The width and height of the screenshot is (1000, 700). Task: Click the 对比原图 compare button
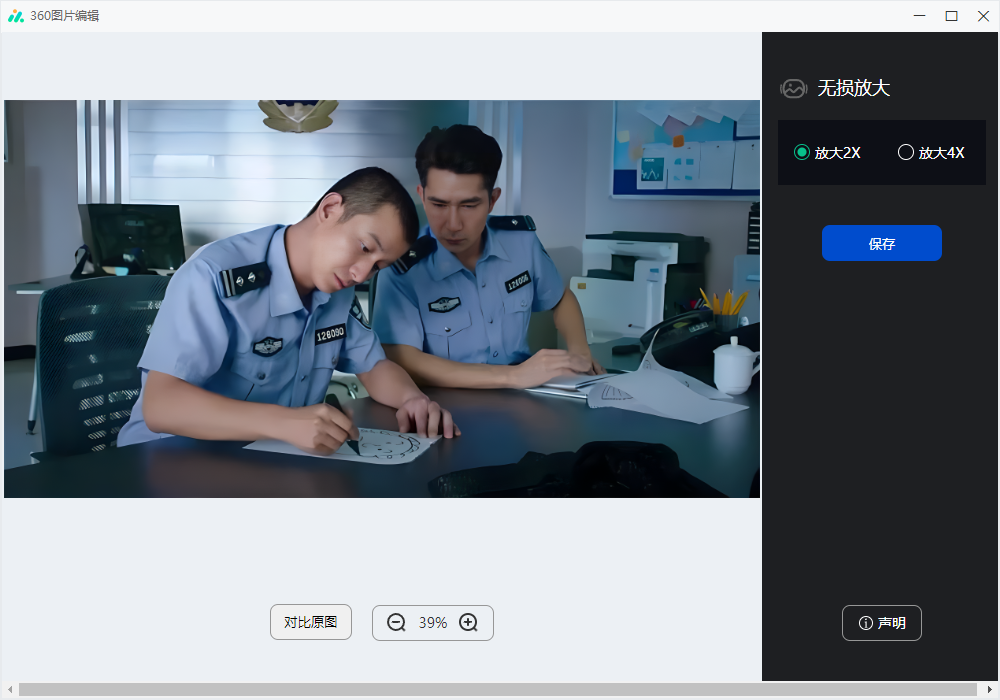(311, 622)
